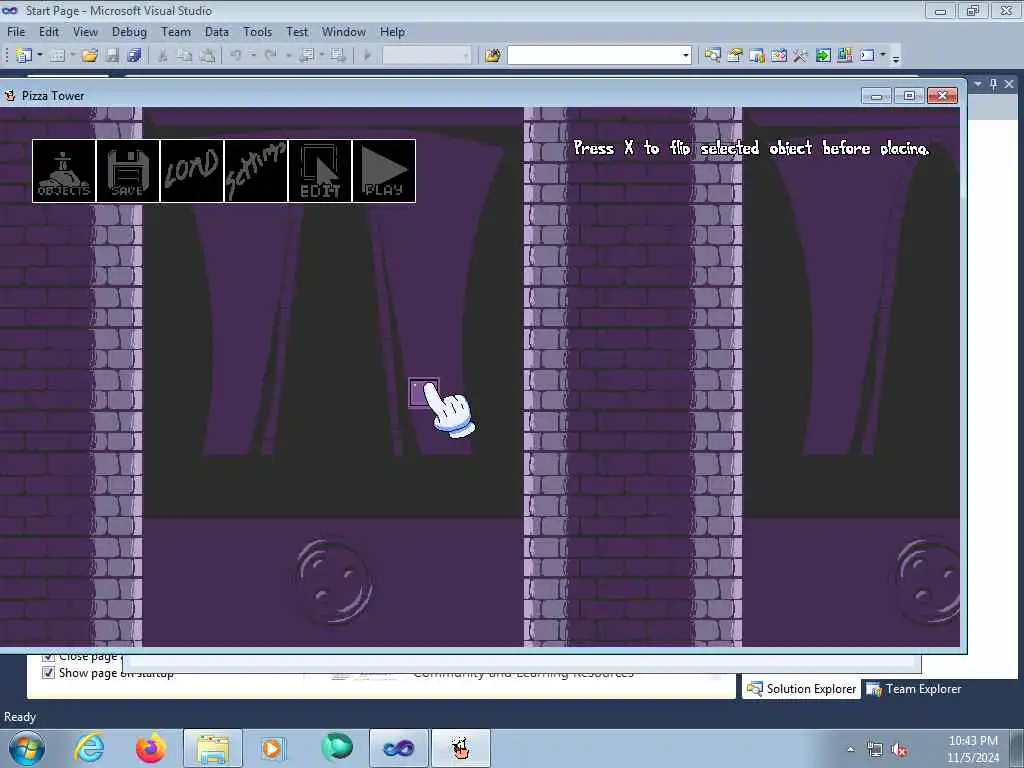Switch to the Team Explorer tab
Screen dimensions: 1024x768
coord(914,689)
